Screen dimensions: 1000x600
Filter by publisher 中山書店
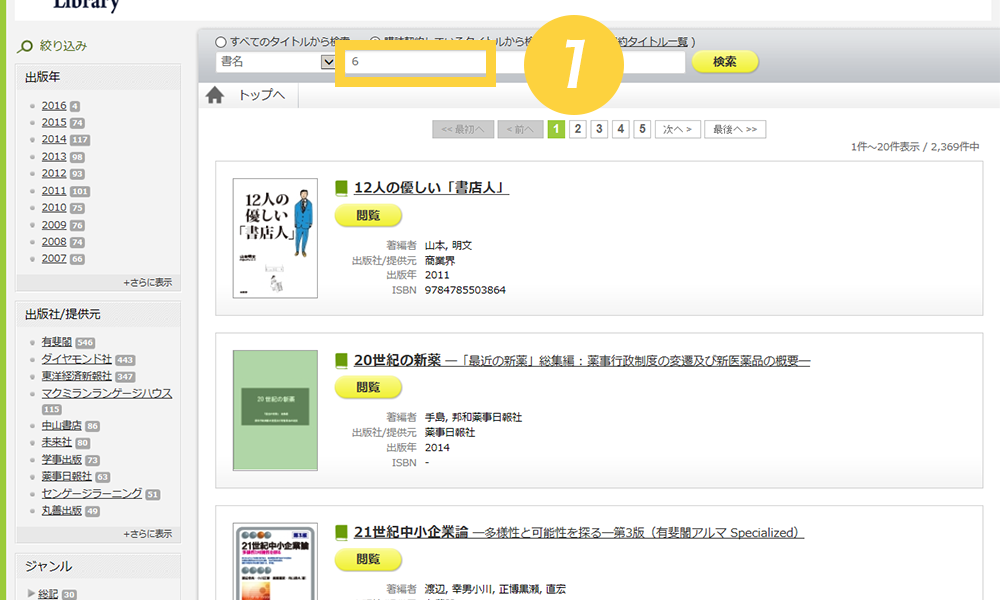coord(62,425)
